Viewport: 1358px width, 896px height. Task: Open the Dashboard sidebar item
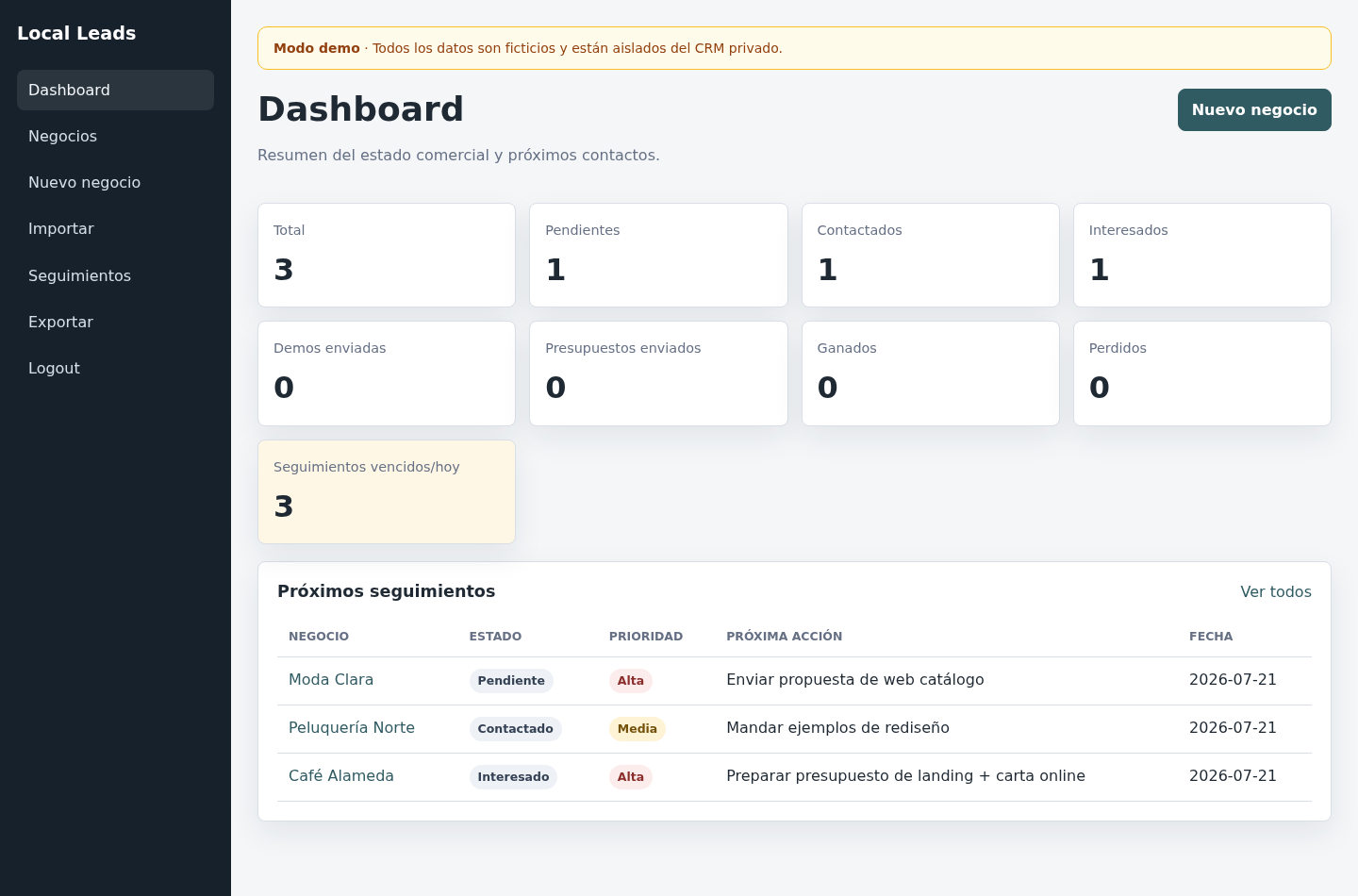[x=115, y=90]
